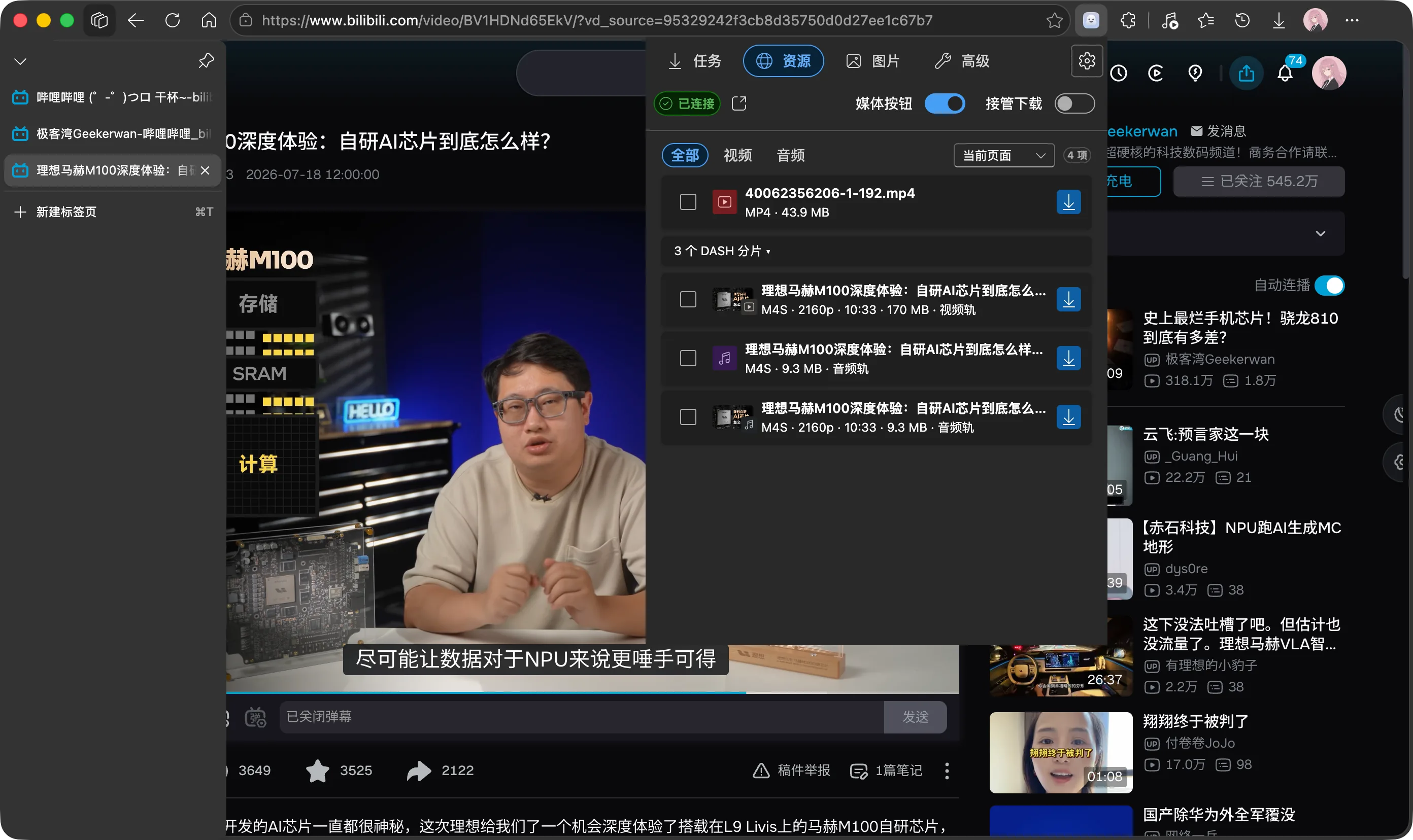Switch to 极客湾Geekerwan browser tab
Screen dimensions: 1413x840
[x=112, y=133]
